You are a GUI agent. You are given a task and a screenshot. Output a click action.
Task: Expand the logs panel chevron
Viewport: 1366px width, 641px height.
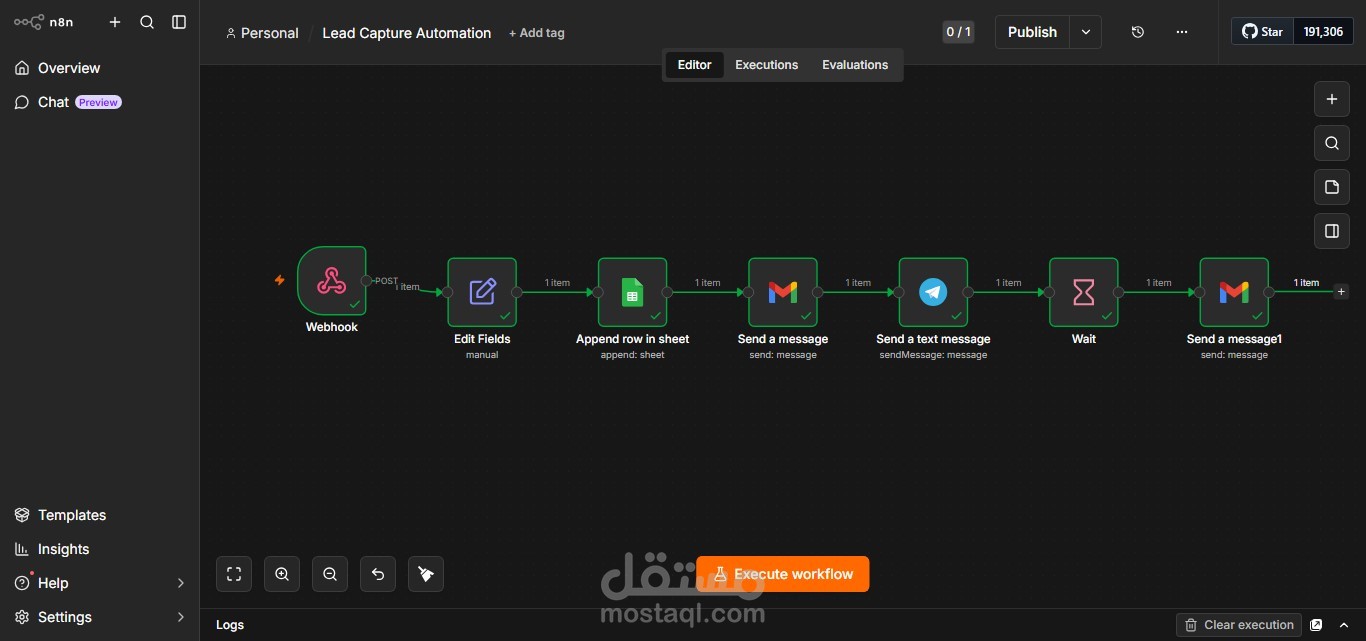(1344, 625)
